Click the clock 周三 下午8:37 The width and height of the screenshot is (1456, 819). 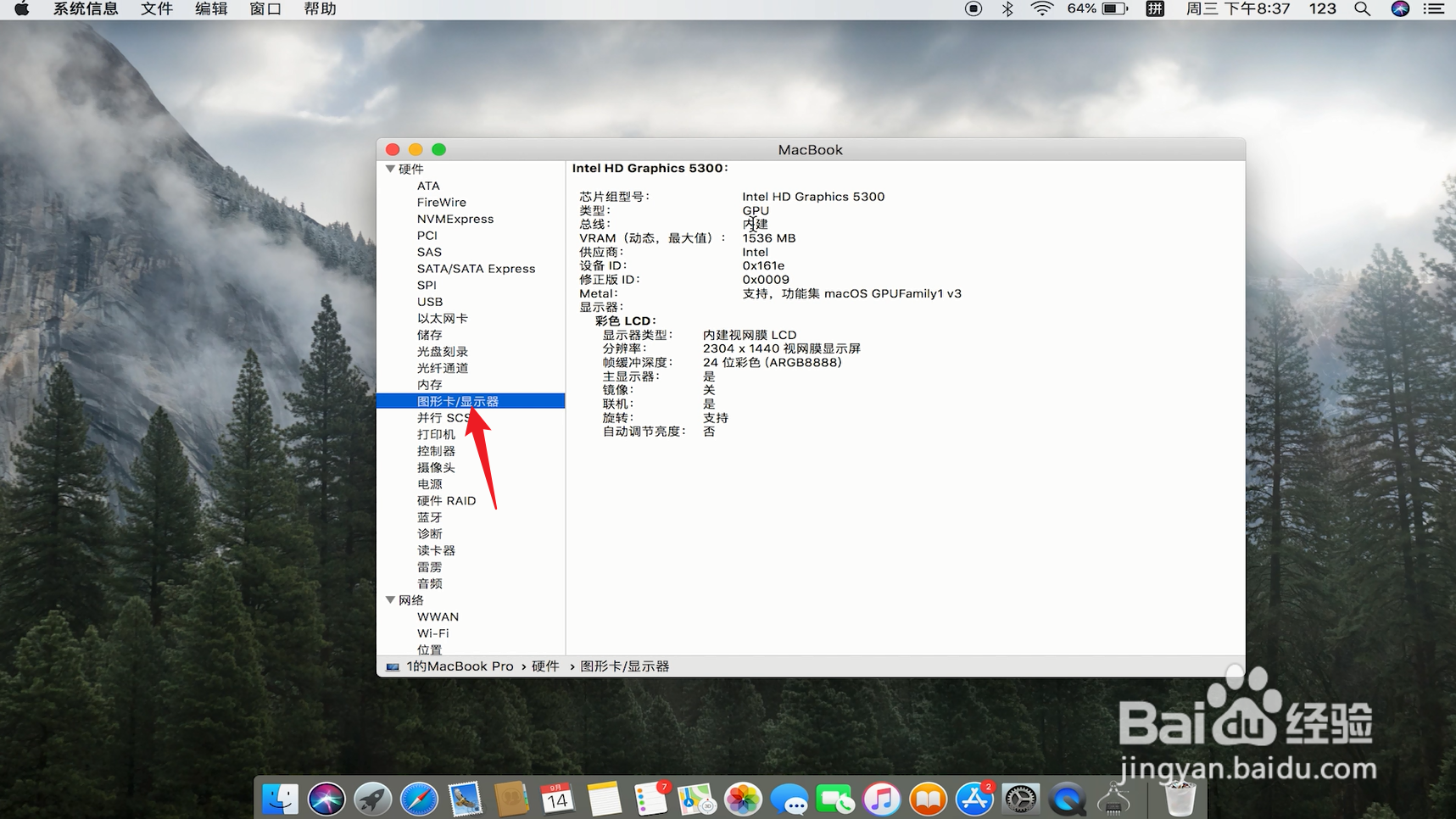tap(1237, 9)
